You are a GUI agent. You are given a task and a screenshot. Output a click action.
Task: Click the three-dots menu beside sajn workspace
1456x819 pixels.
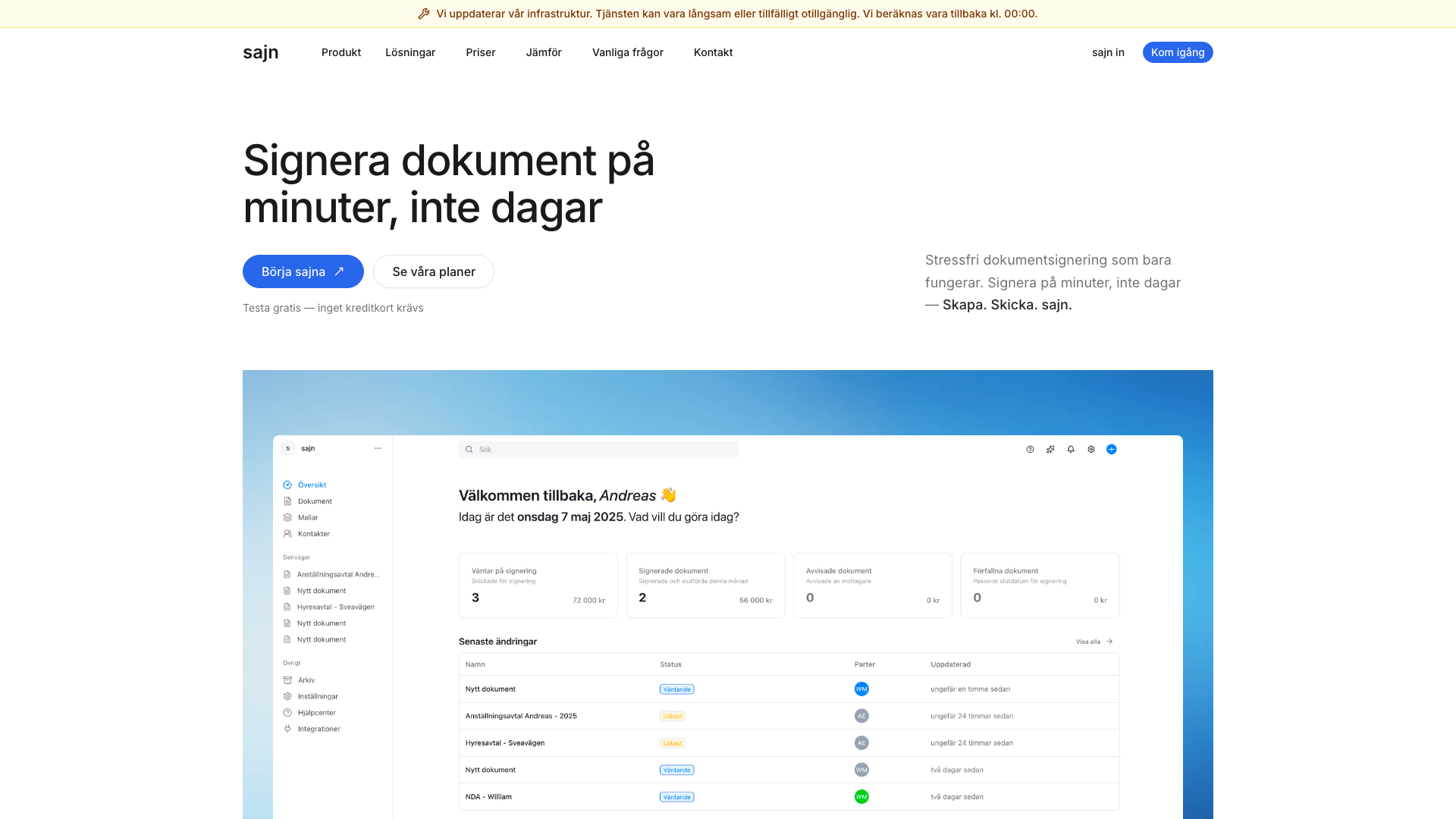click(378, 448)
